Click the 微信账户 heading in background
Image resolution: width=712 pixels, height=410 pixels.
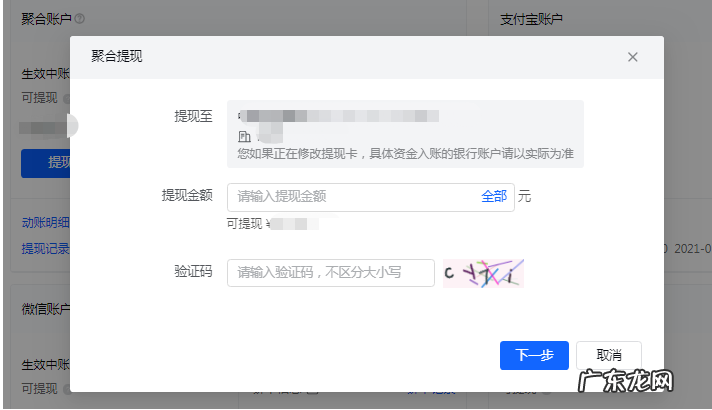[46, 309]
